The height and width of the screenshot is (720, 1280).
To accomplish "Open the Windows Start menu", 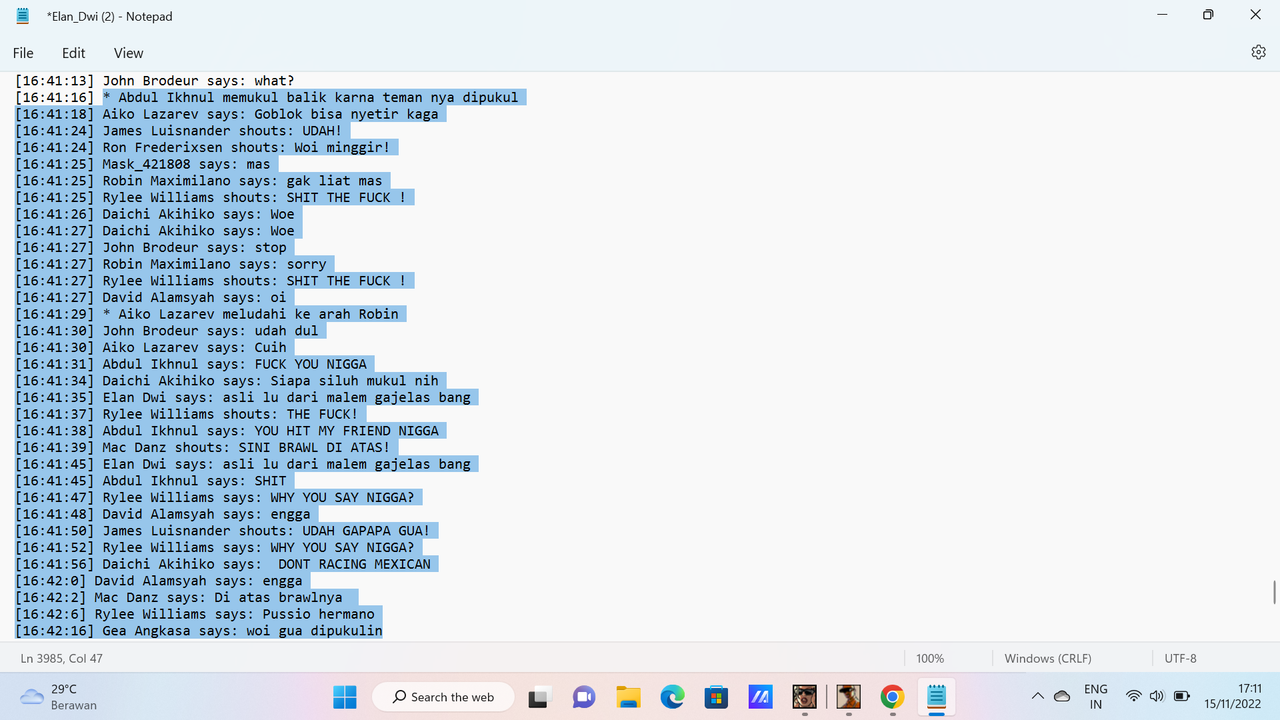I will pyautogui.click(x=344, y=697).
